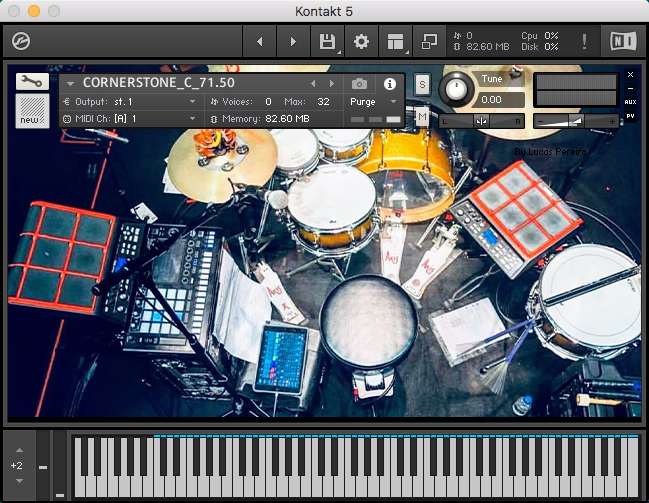
Task: Load next instrument via header right arrow
Action: pos(332,84)
